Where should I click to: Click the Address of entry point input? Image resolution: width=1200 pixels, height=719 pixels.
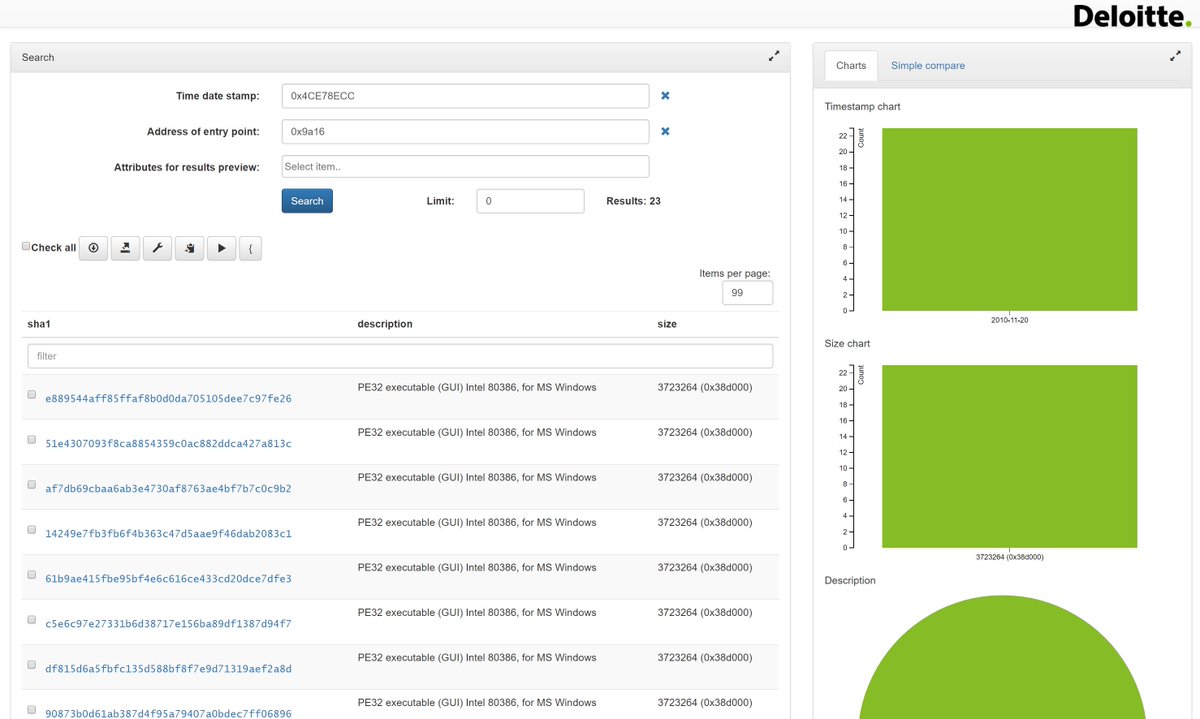click(x=465, y=131)
